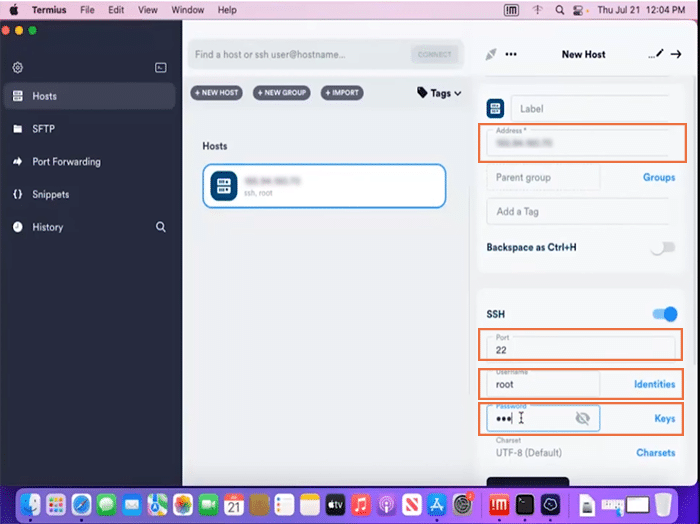Open the Charsets selector
700x524 pixels.
[x=655, y=453]
